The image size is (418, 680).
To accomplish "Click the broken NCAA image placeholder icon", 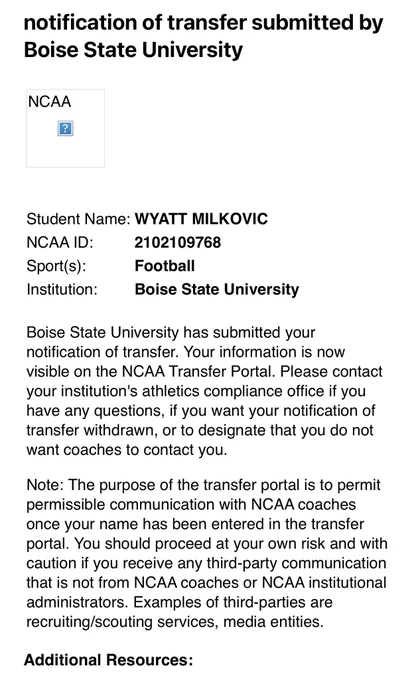I will click(65, 128).
